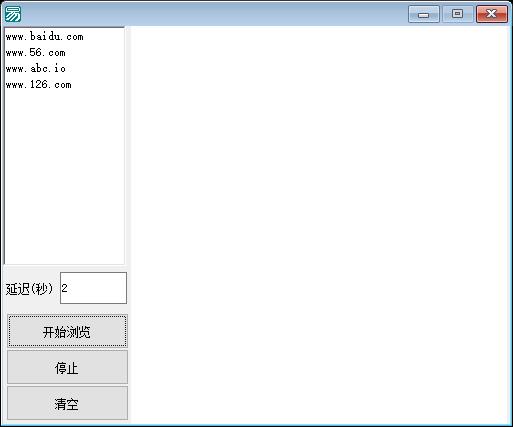This screenshot has height=427, width=513.
Task: Click the 延迟(秒) label
Action: point(29,289)
